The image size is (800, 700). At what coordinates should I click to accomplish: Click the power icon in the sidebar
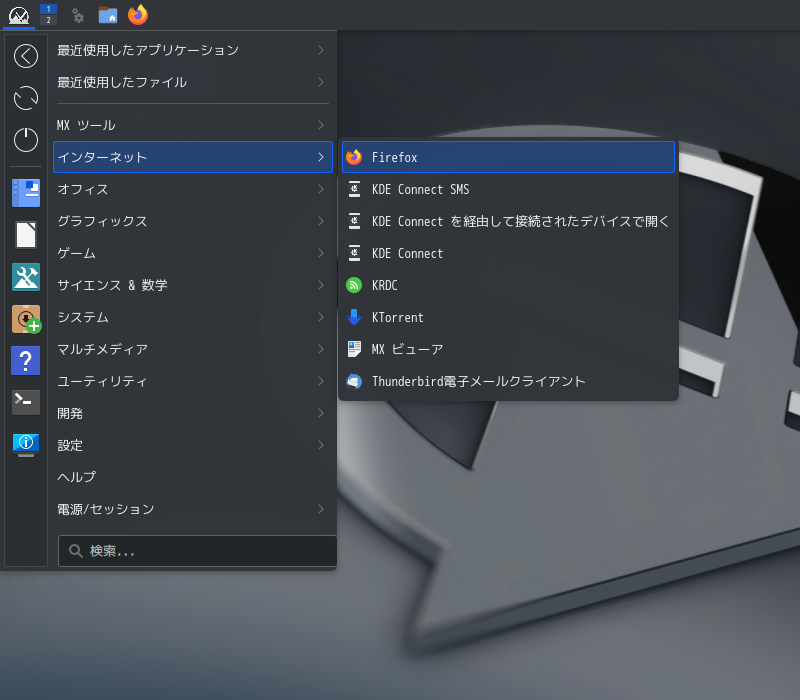[x=26, y=140]
